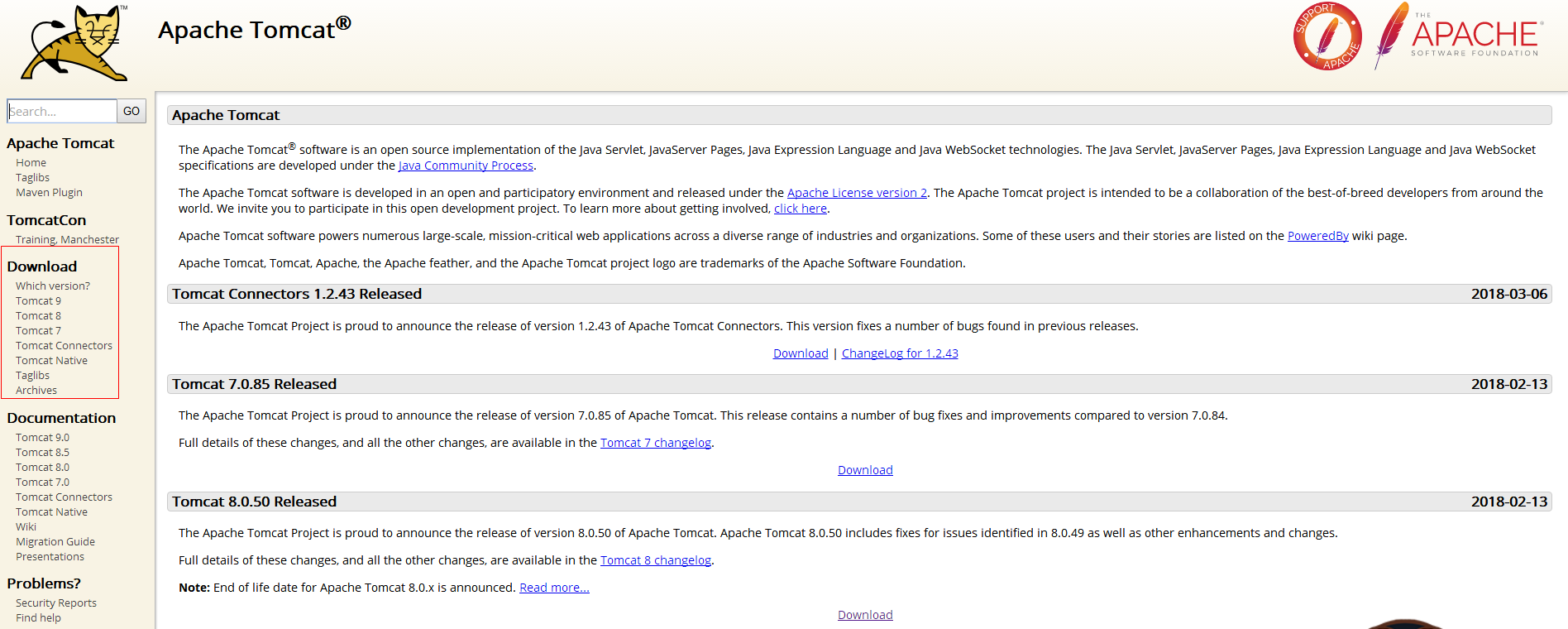This screenshot has width=1568, height=629.
Task: Click the 'Tomcat 7.0.85 Released' heading
Action: click(x=254, y=384)
